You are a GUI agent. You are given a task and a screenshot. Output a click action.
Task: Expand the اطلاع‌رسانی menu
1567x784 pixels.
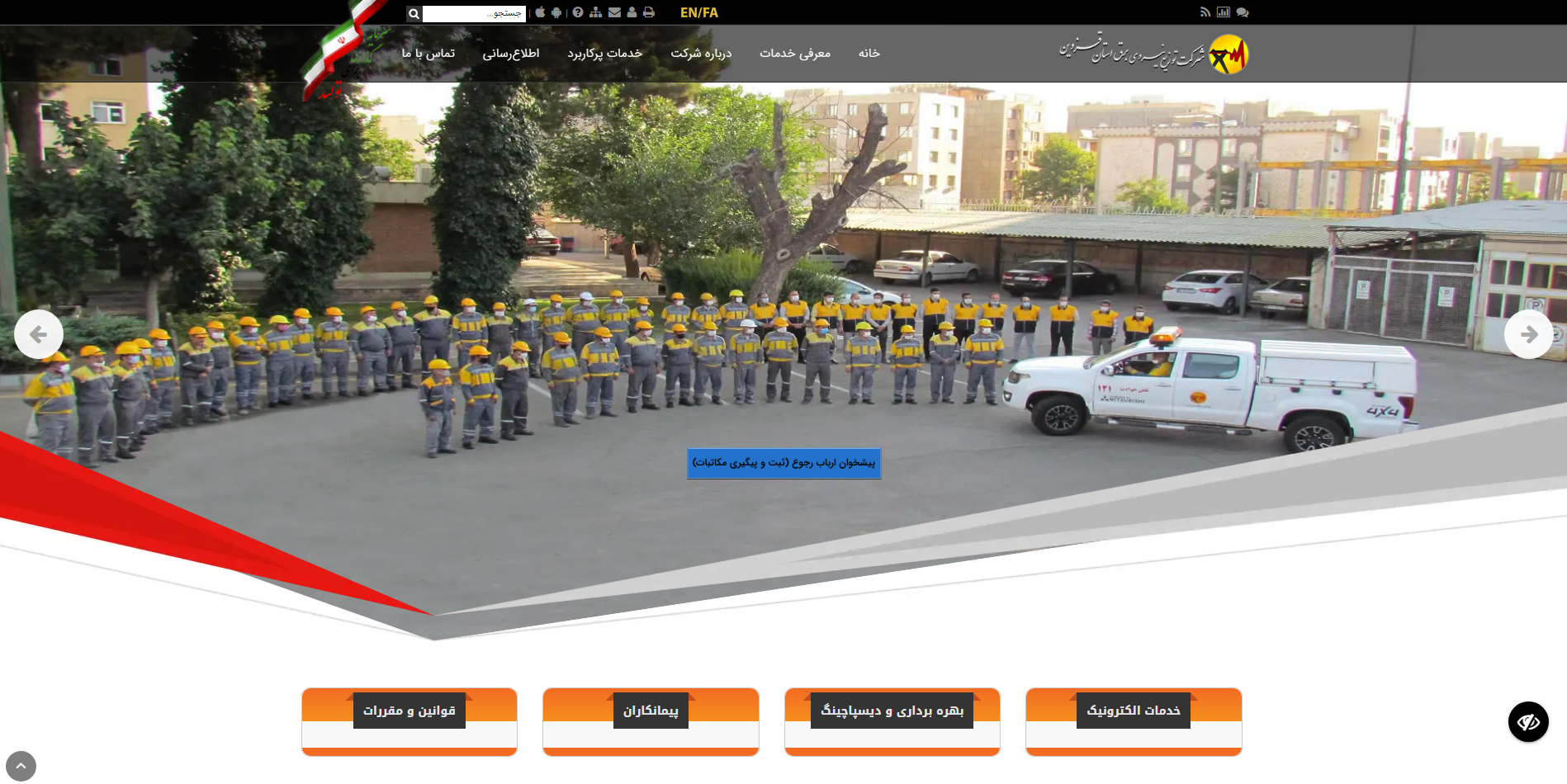[510, 54]
